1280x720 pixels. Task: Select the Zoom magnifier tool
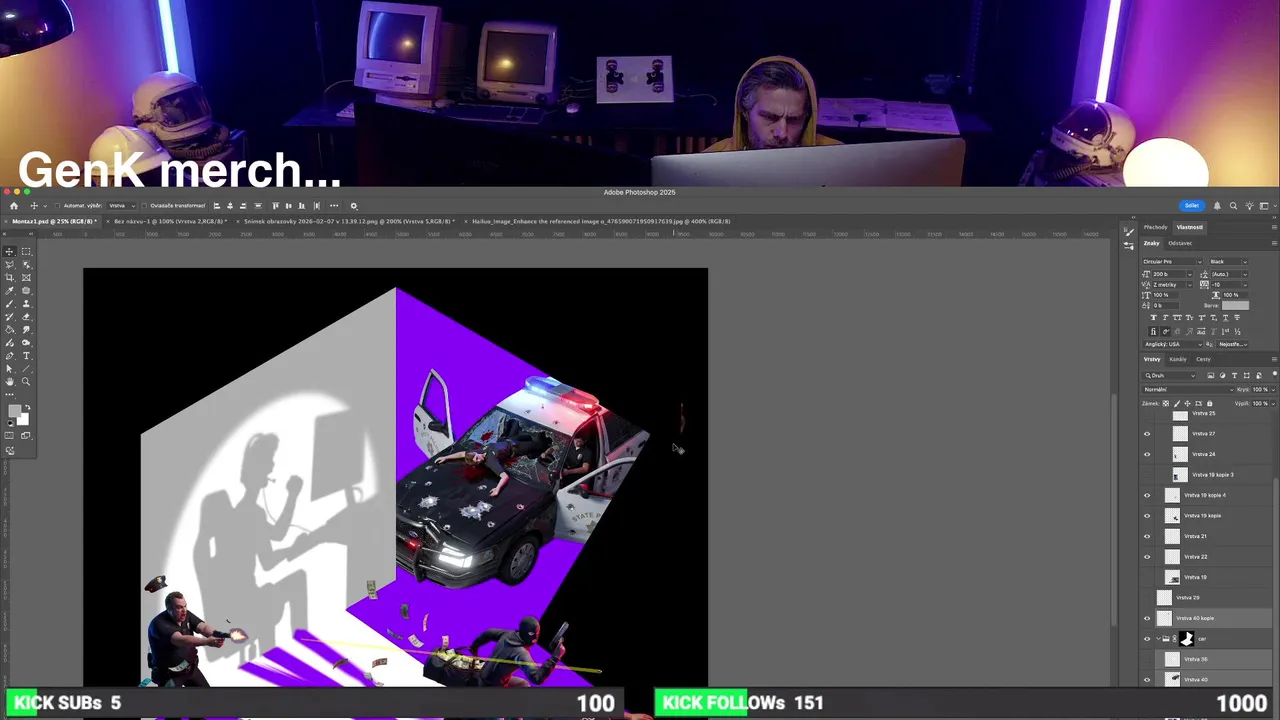point(26,381)
